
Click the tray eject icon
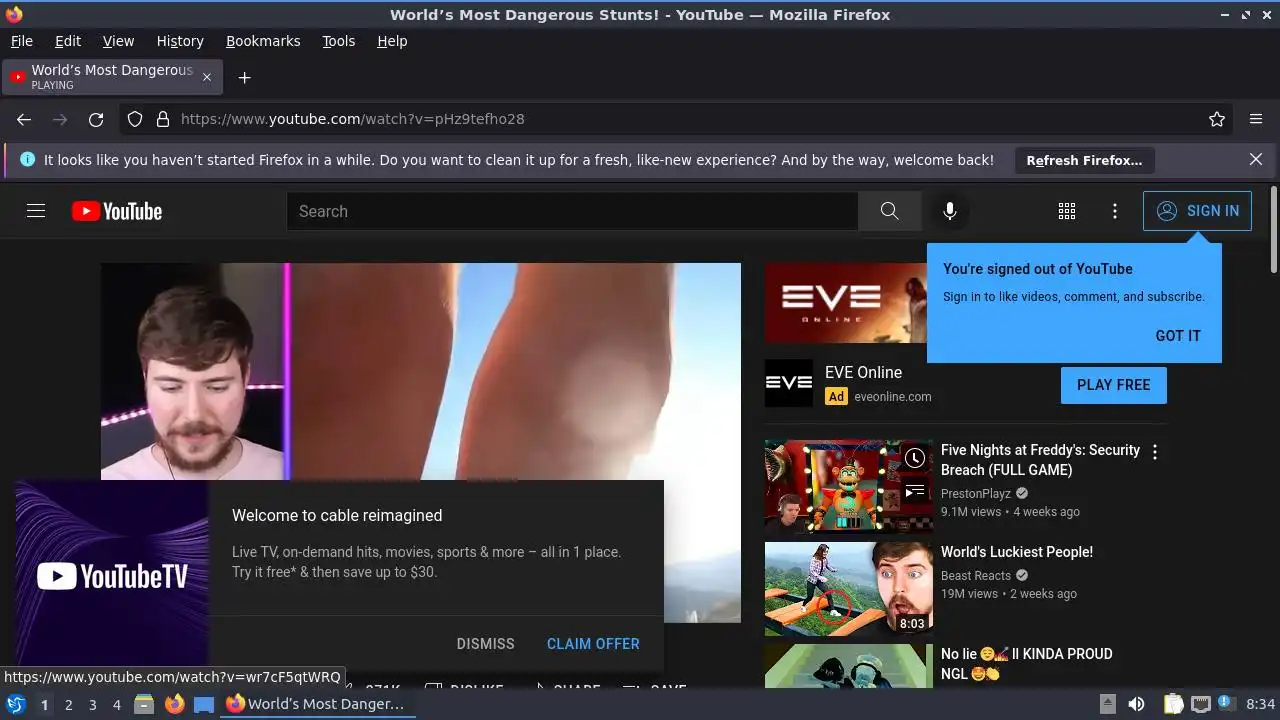(1108, 704)
